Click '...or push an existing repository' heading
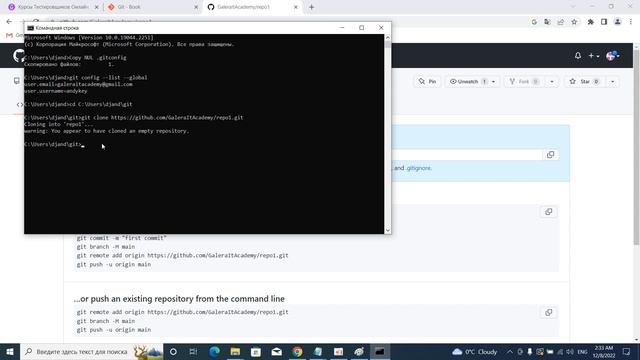640x360 pixels. pyautogui.click(x=179, y=299)
